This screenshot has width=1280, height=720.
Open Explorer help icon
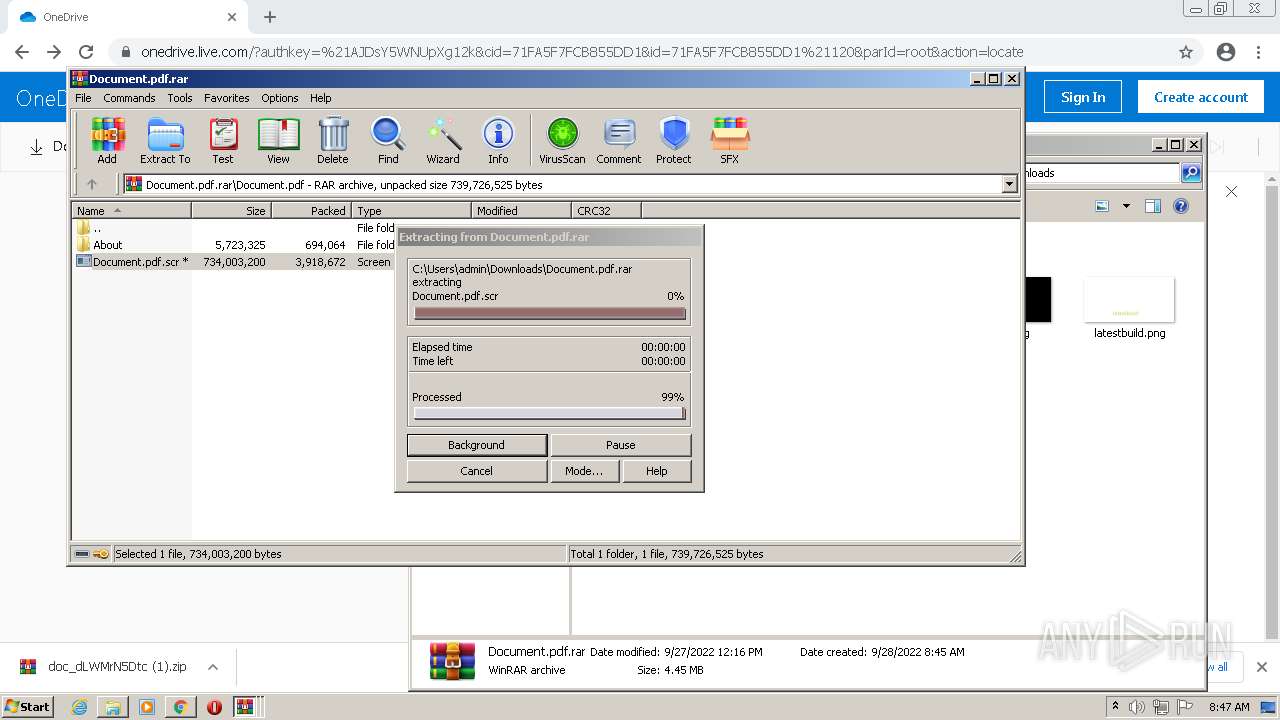1181,206
